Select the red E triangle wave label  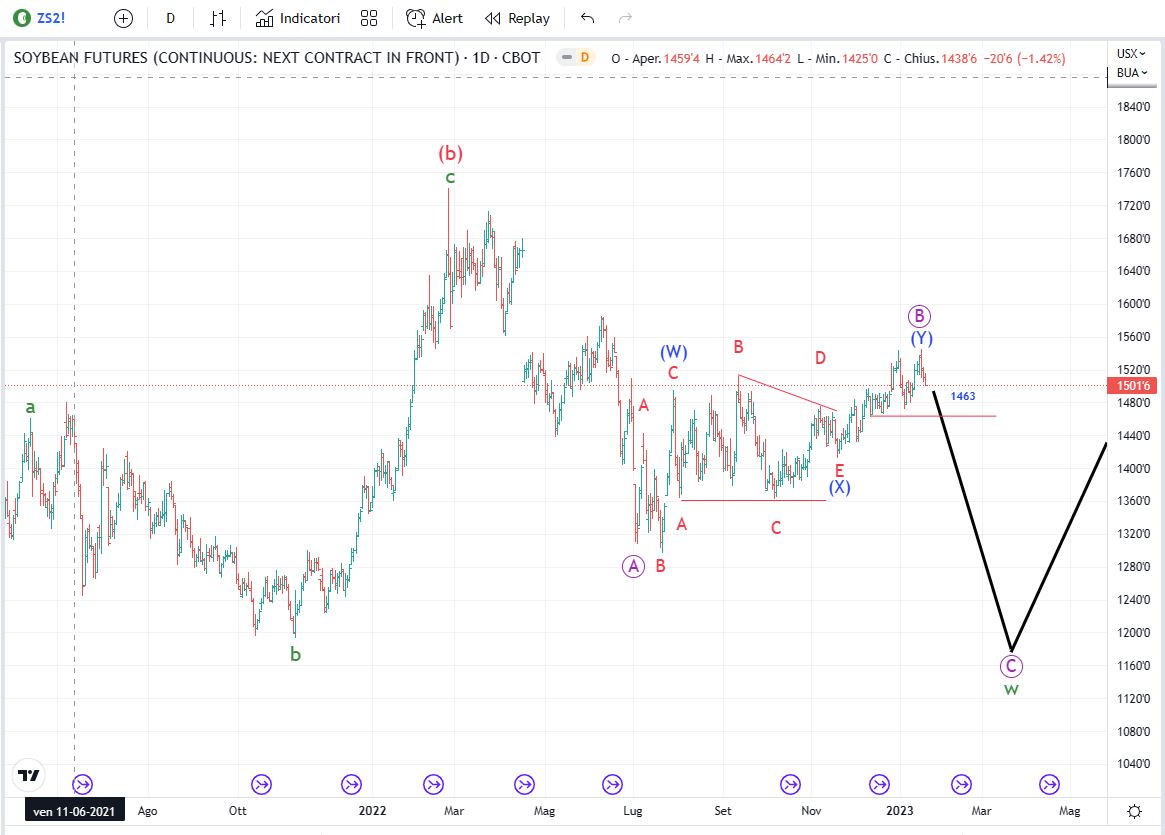(x=840, y=470)
